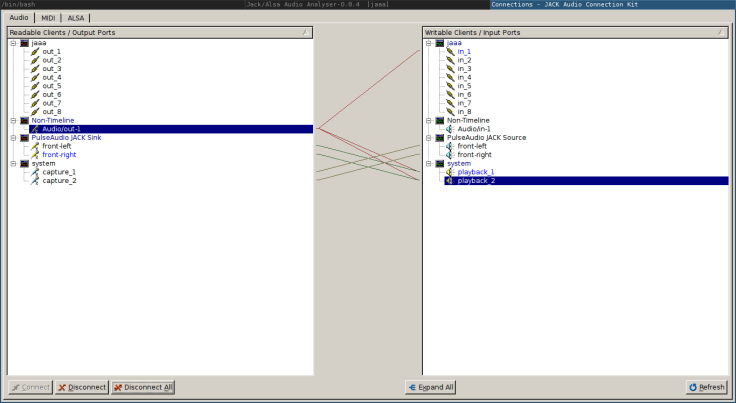Screen dimensions: 736x403
Task: Collapse the jaaa node in Readable Clients
Action: (13, 43)
